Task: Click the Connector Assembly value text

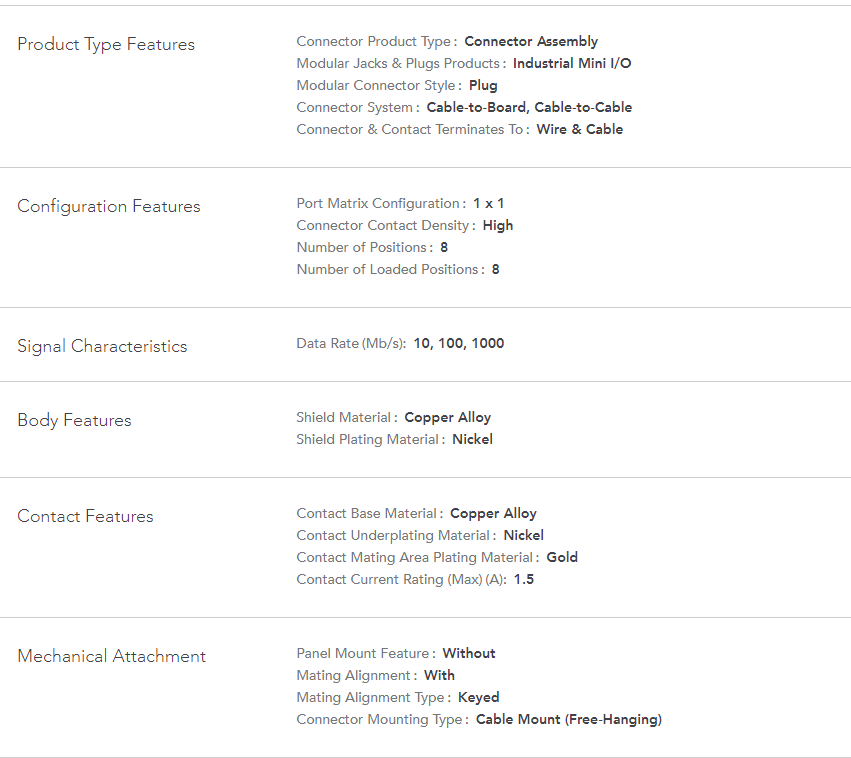Action: pyautogui.click(x=531, y=42)
